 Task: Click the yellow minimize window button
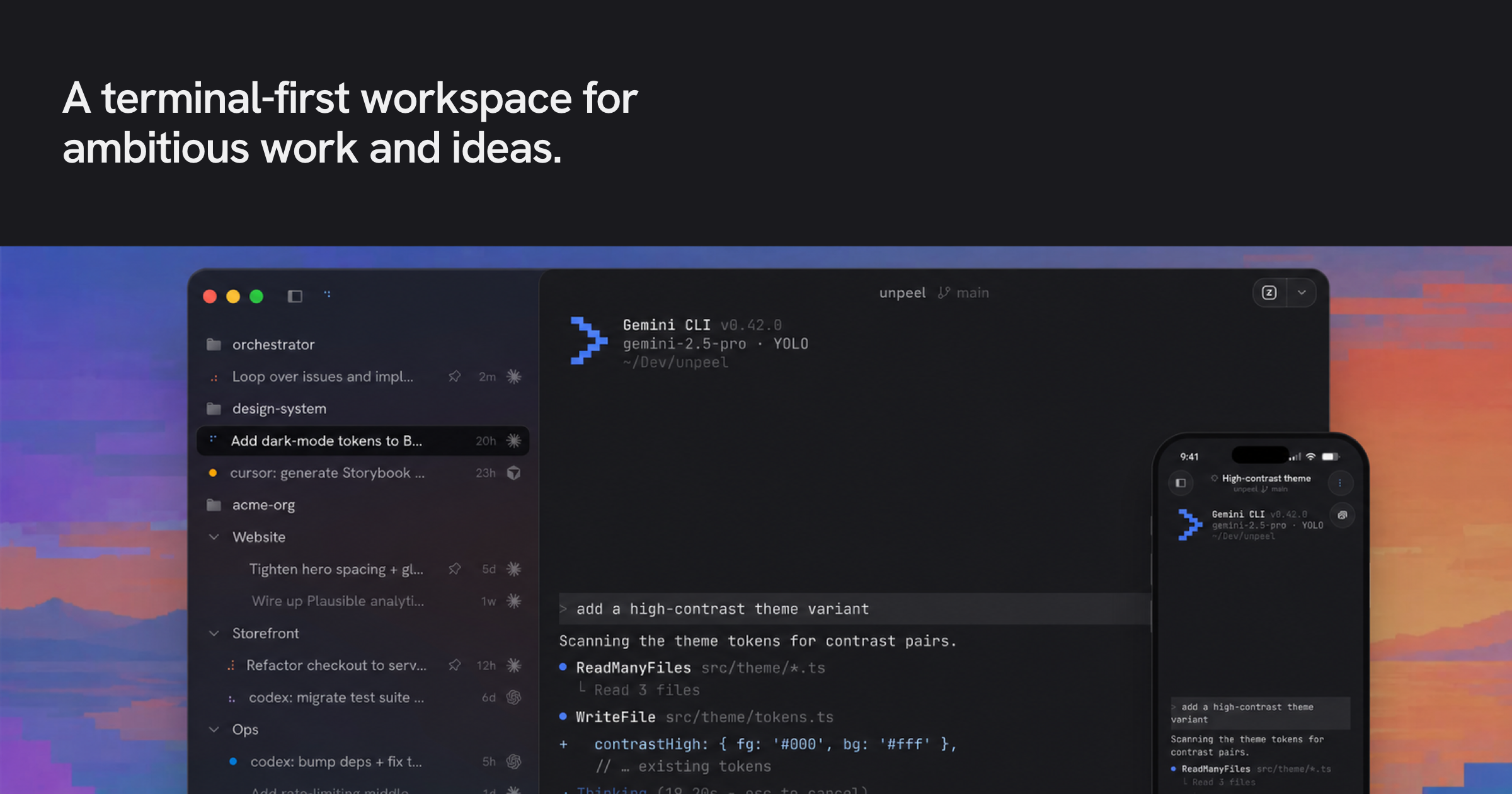coord(233,296)
